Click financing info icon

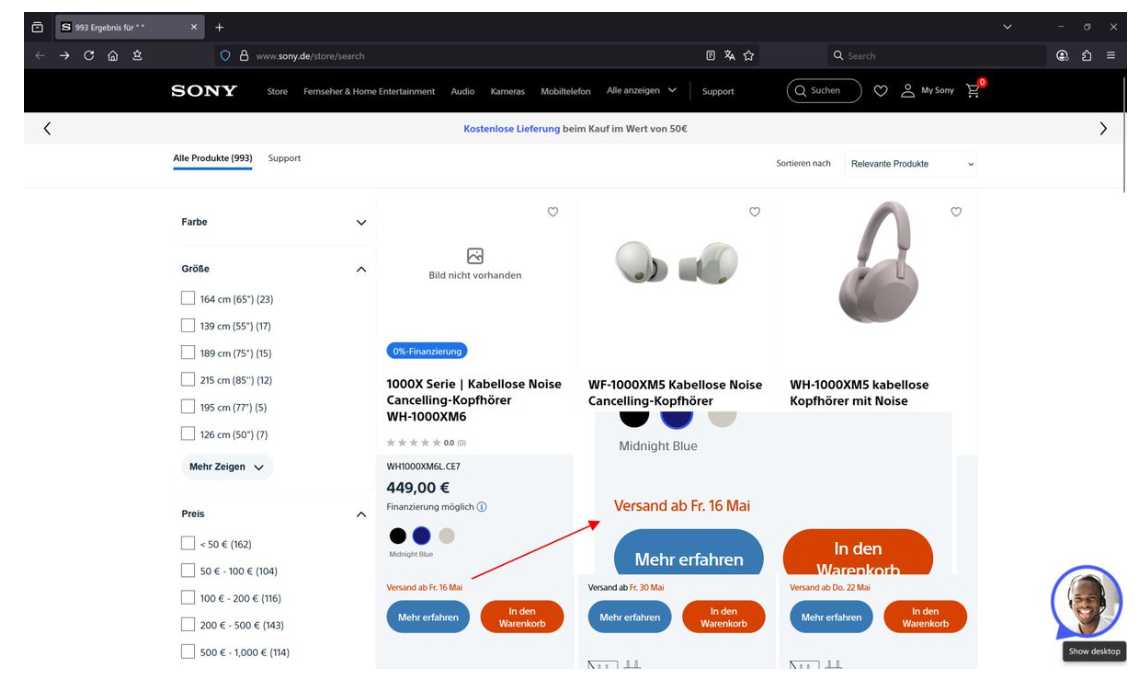click(481, 506)
